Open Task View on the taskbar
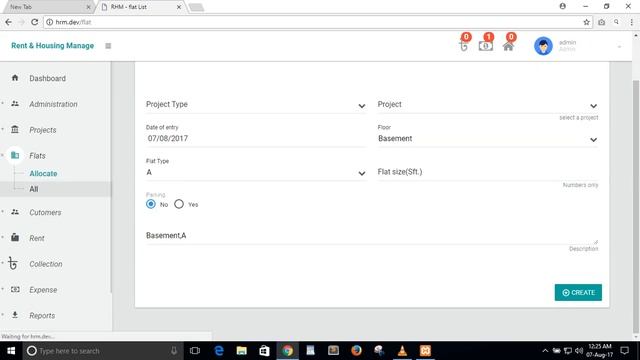 click(x=195, y=351)
